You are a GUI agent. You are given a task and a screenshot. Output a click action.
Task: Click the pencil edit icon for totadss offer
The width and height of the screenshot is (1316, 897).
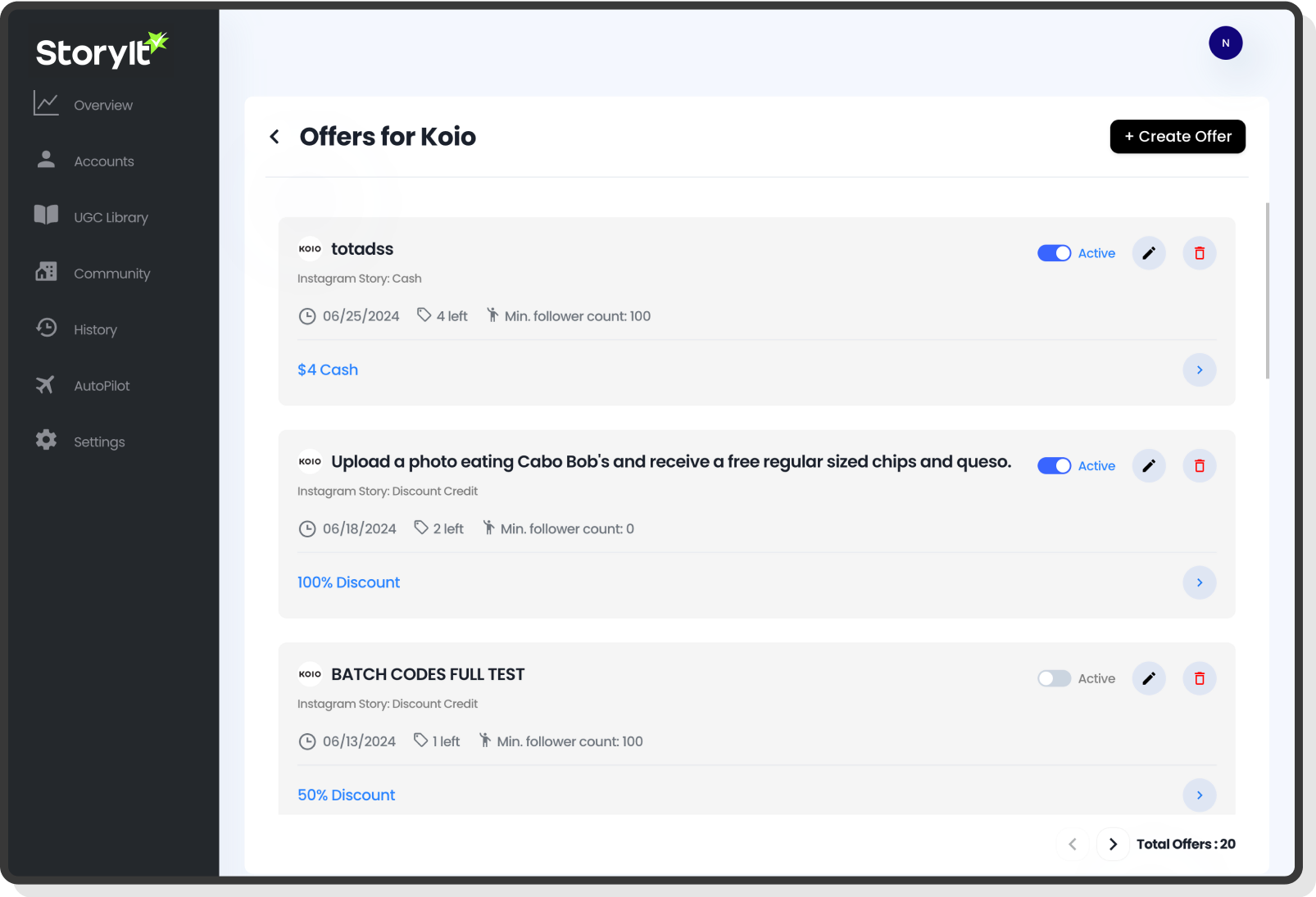pos(1149,253)
